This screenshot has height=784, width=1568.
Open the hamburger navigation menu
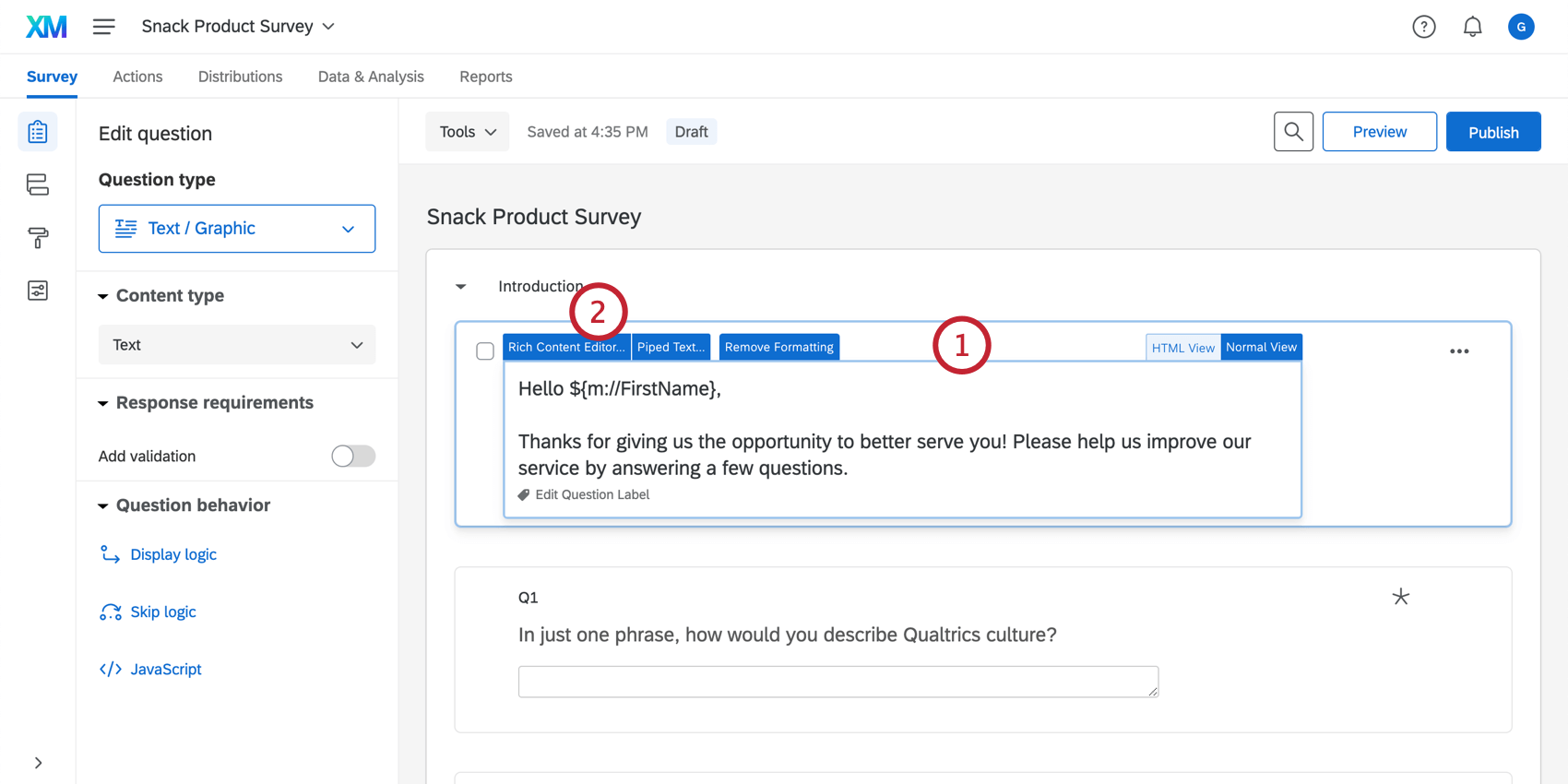tap(104, 27)
